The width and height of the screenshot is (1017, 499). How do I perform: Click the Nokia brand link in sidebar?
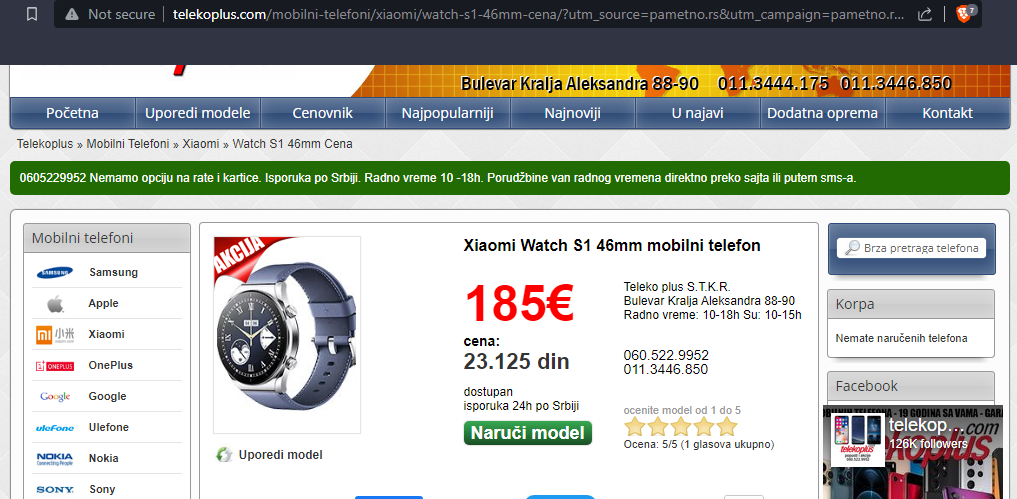tap(104, 458)
